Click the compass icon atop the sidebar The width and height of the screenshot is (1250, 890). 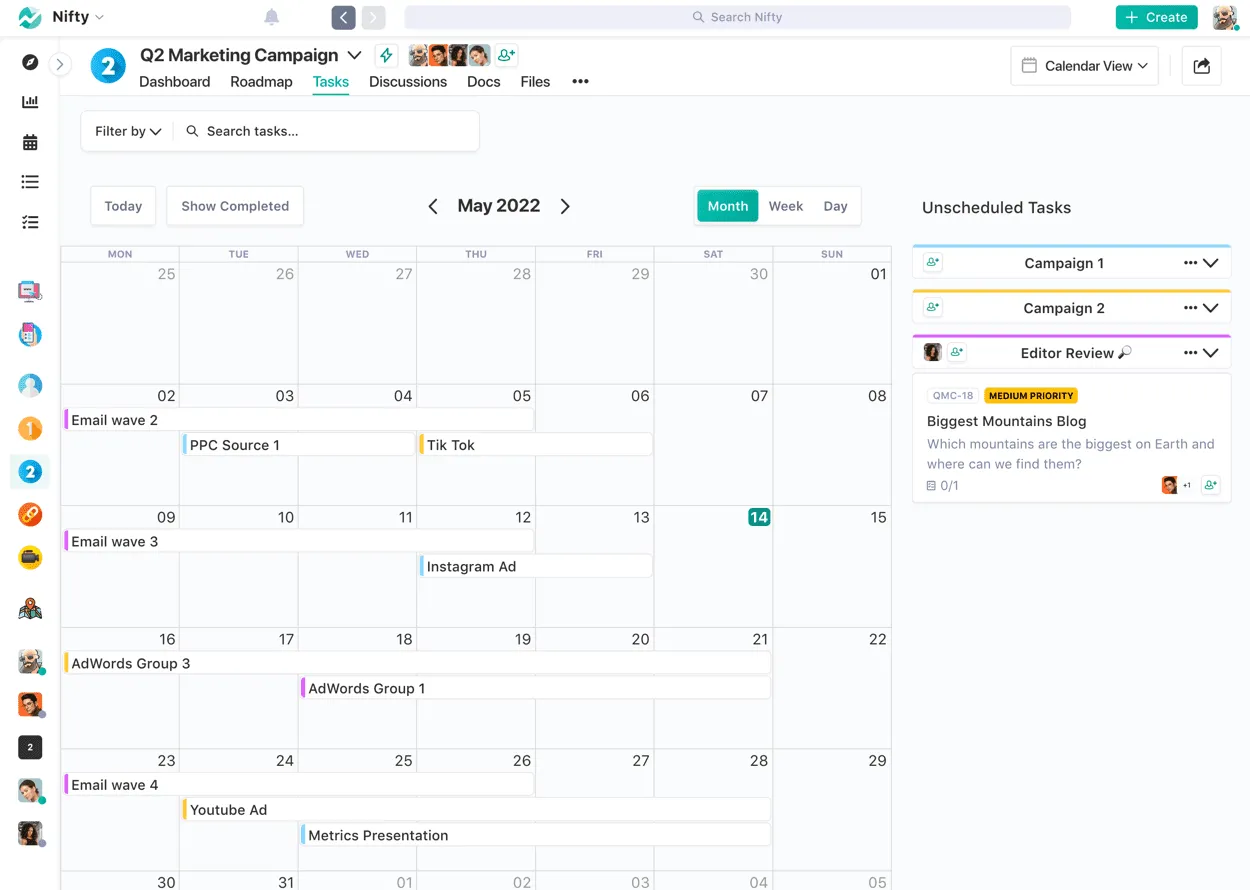tap(29, 62)
